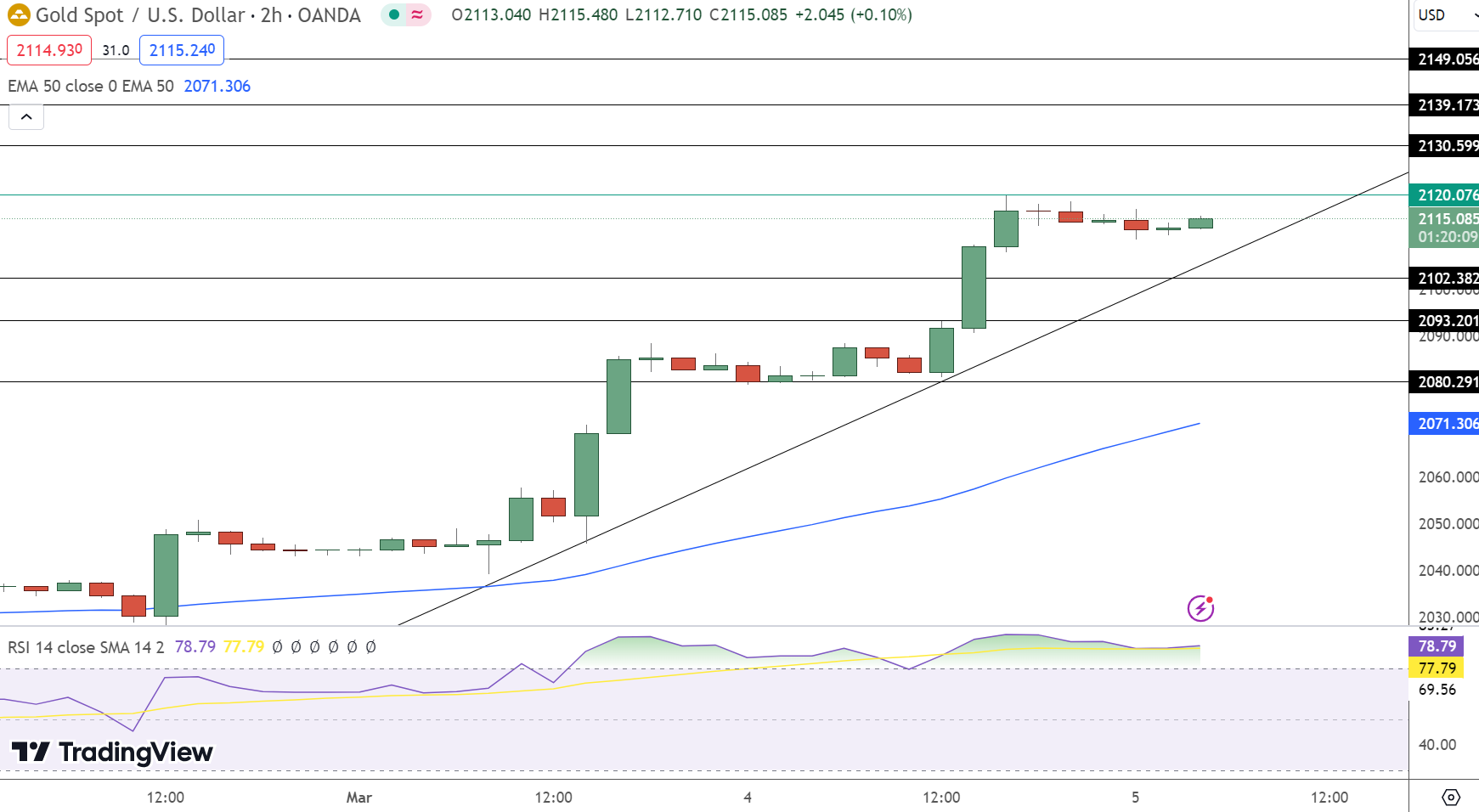The image size is (1479, 812).
Task: Expand the 2h timeframe selector in title
Action: coord(270,14)
